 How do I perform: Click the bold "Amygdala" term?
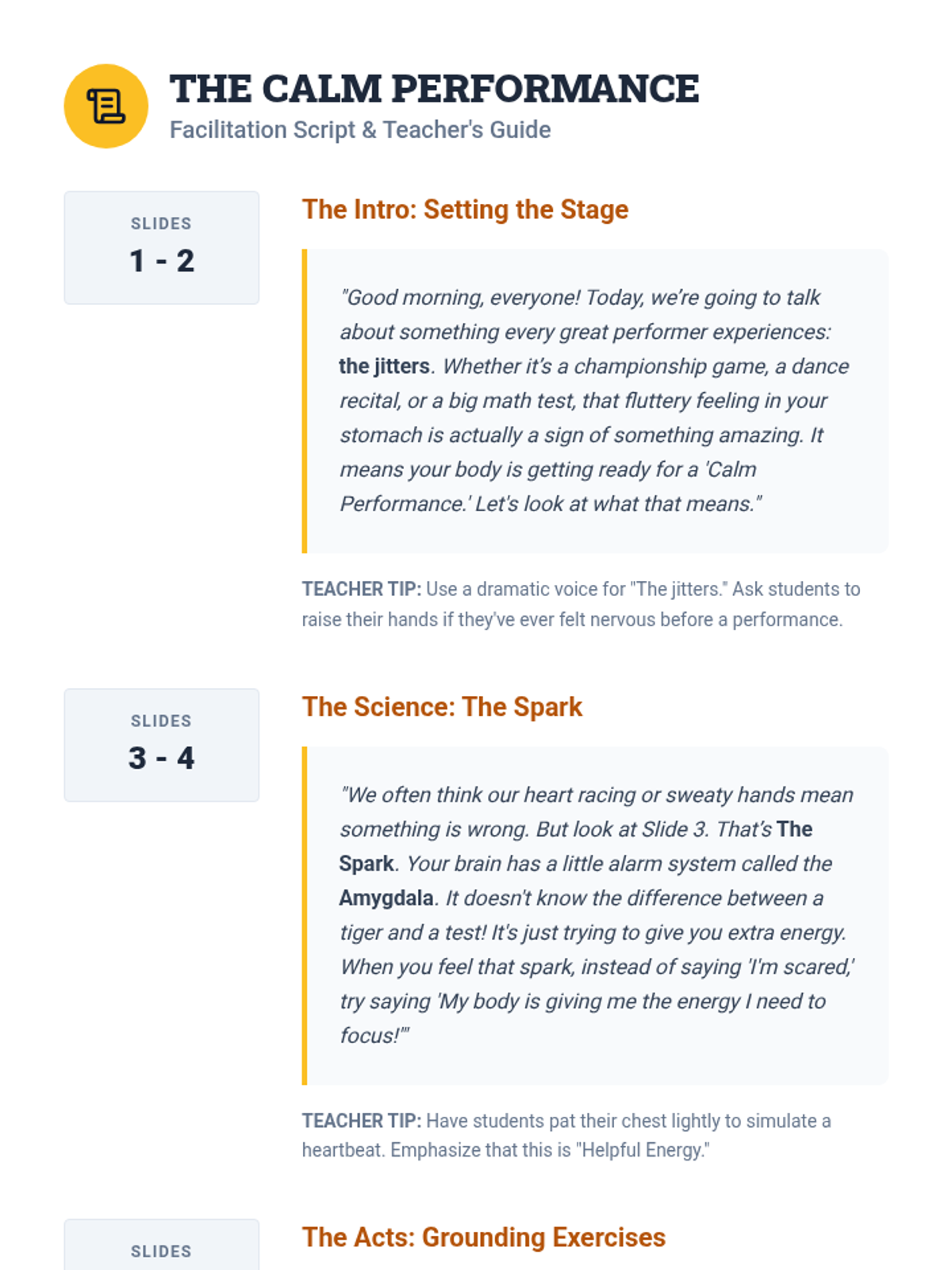(x=386, y=899)
